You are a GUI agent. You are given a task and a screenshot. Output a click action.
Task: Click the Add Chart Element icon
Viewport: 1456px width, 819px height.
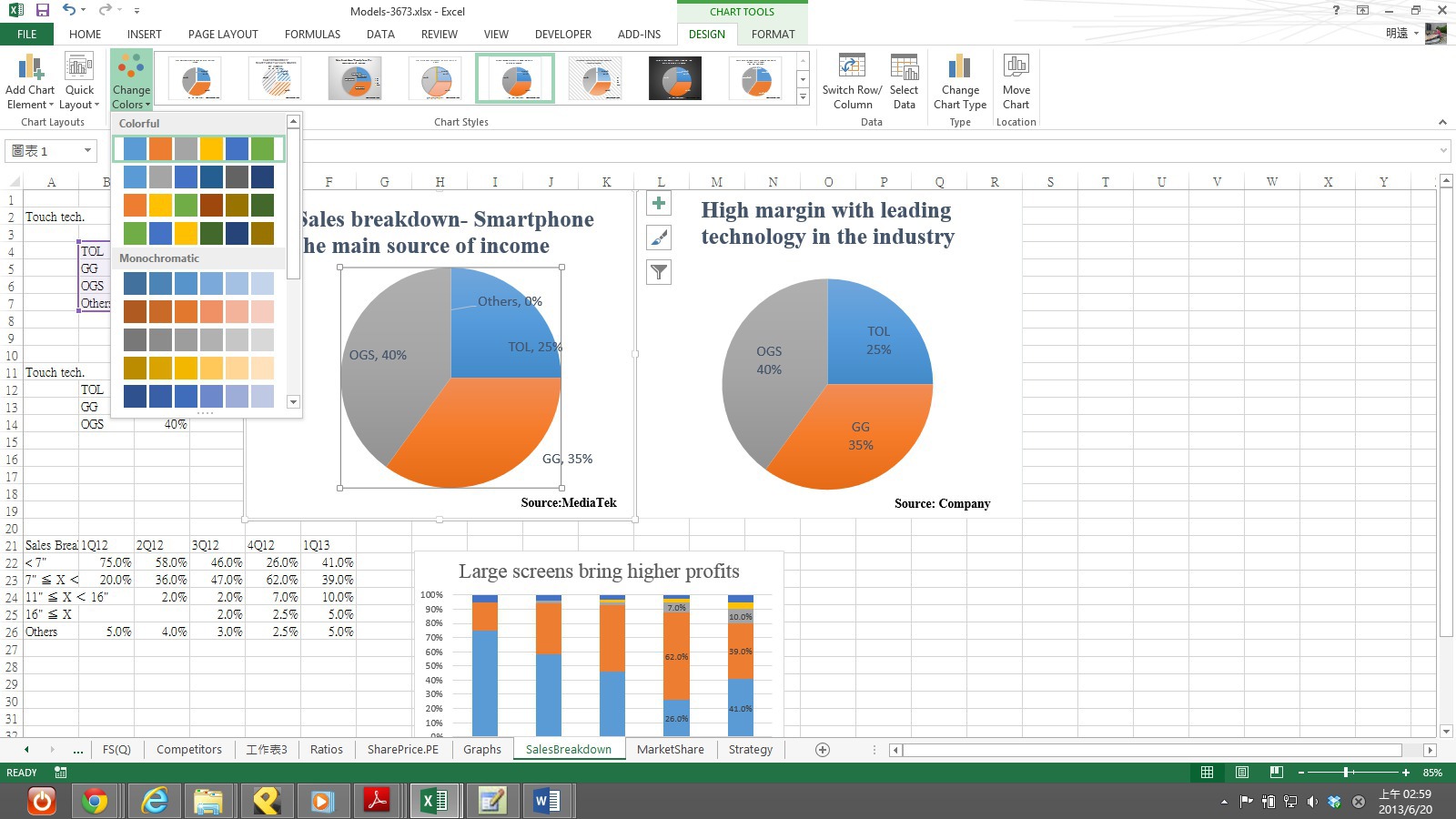click(x=30, y=67)
